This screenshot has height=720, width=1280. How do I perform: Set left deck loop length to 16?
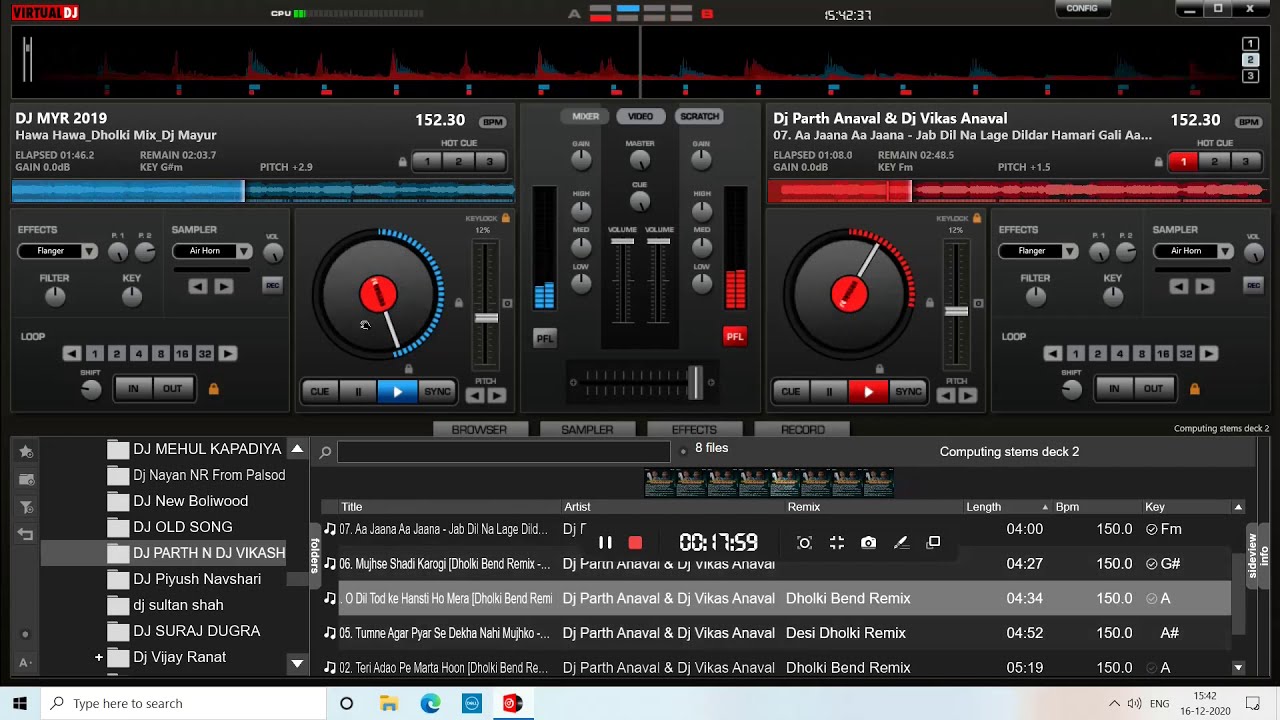click(x=182, y=353)
